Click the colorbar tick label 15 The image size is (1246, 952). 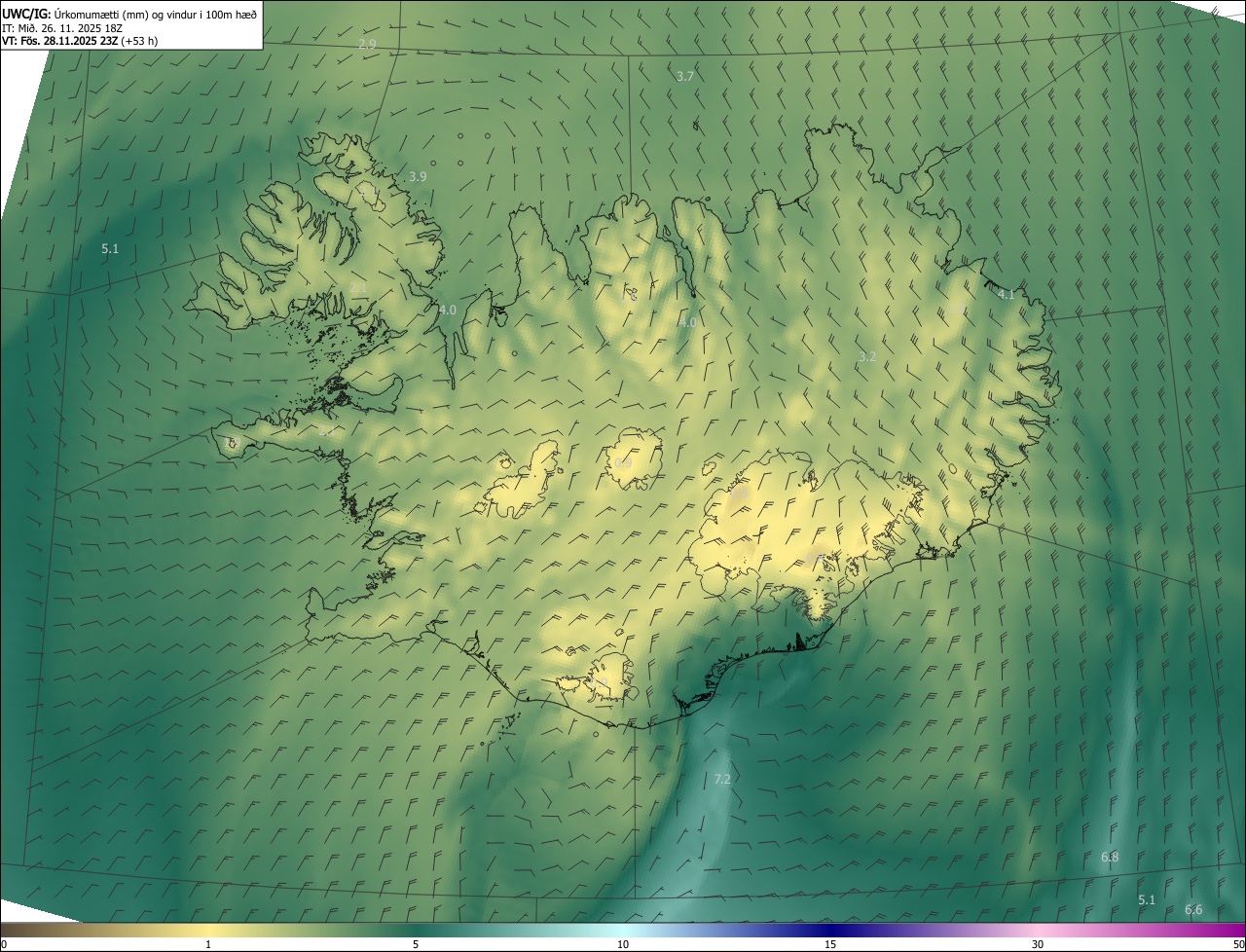(x=830, y=944)
